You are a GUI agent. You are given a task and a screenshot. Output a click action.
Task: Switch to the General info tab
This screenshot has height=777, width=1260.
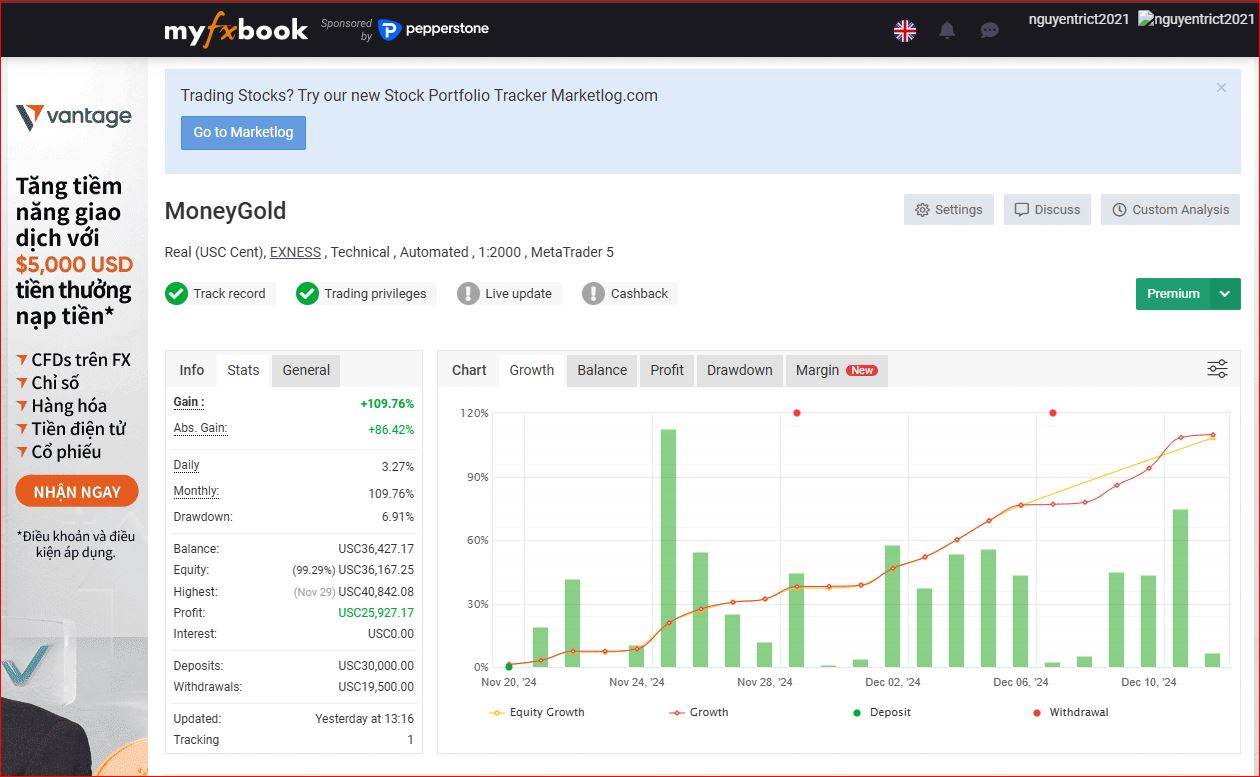coord(306,370)
